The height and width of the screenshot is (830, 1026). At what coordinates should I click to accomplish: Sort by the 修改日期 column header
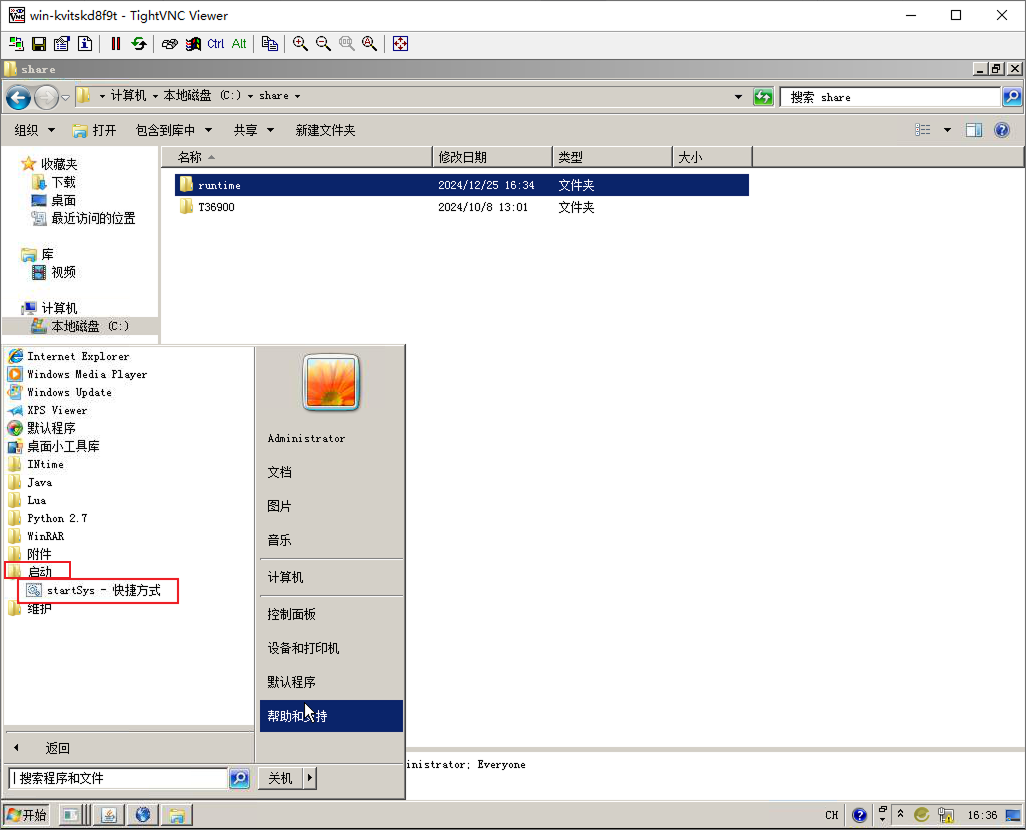click(493, 157)
